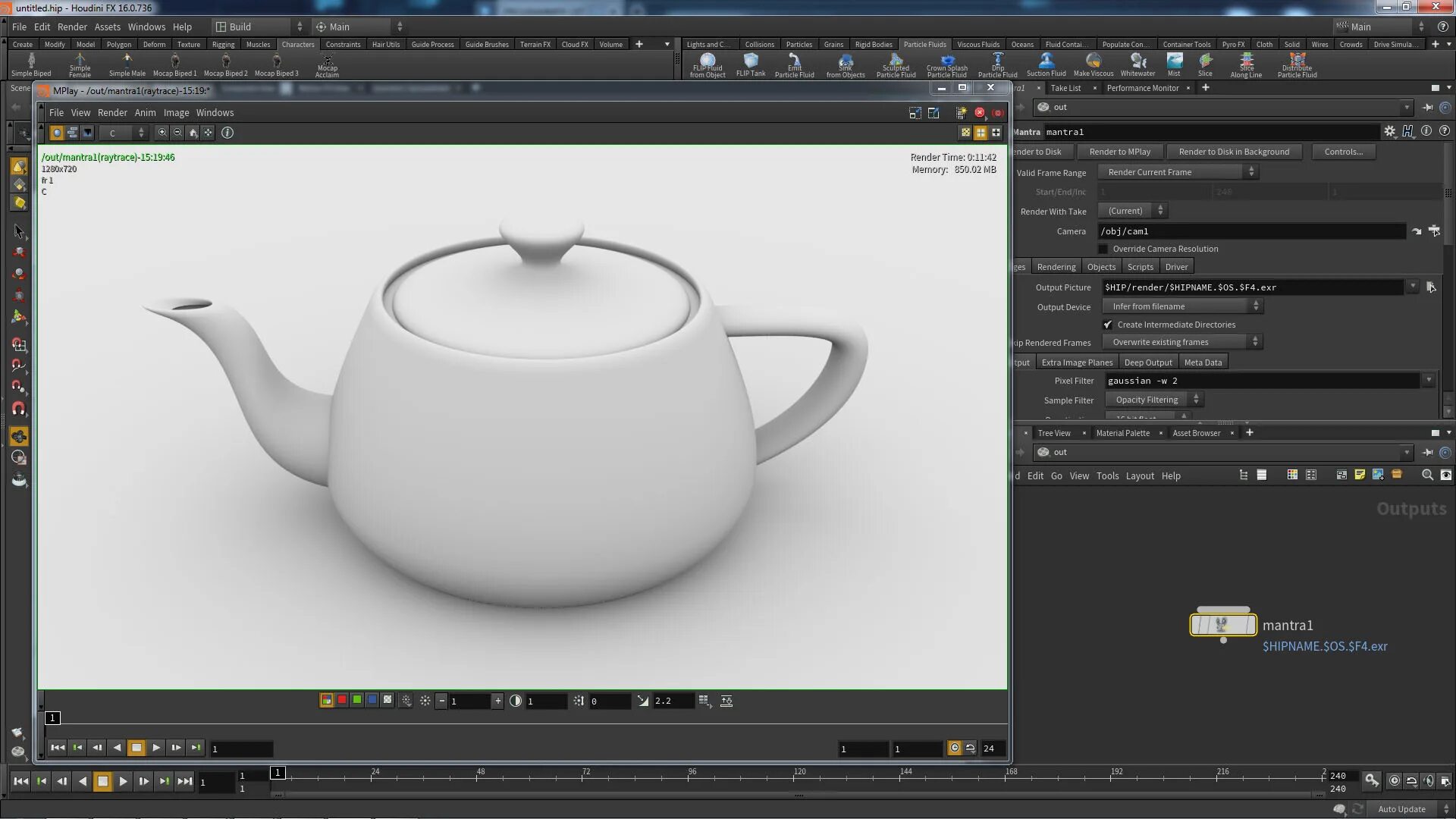Click the mantra1 node in network
This screenshot has height=819, width=1456.
(x=1222, y=625)
